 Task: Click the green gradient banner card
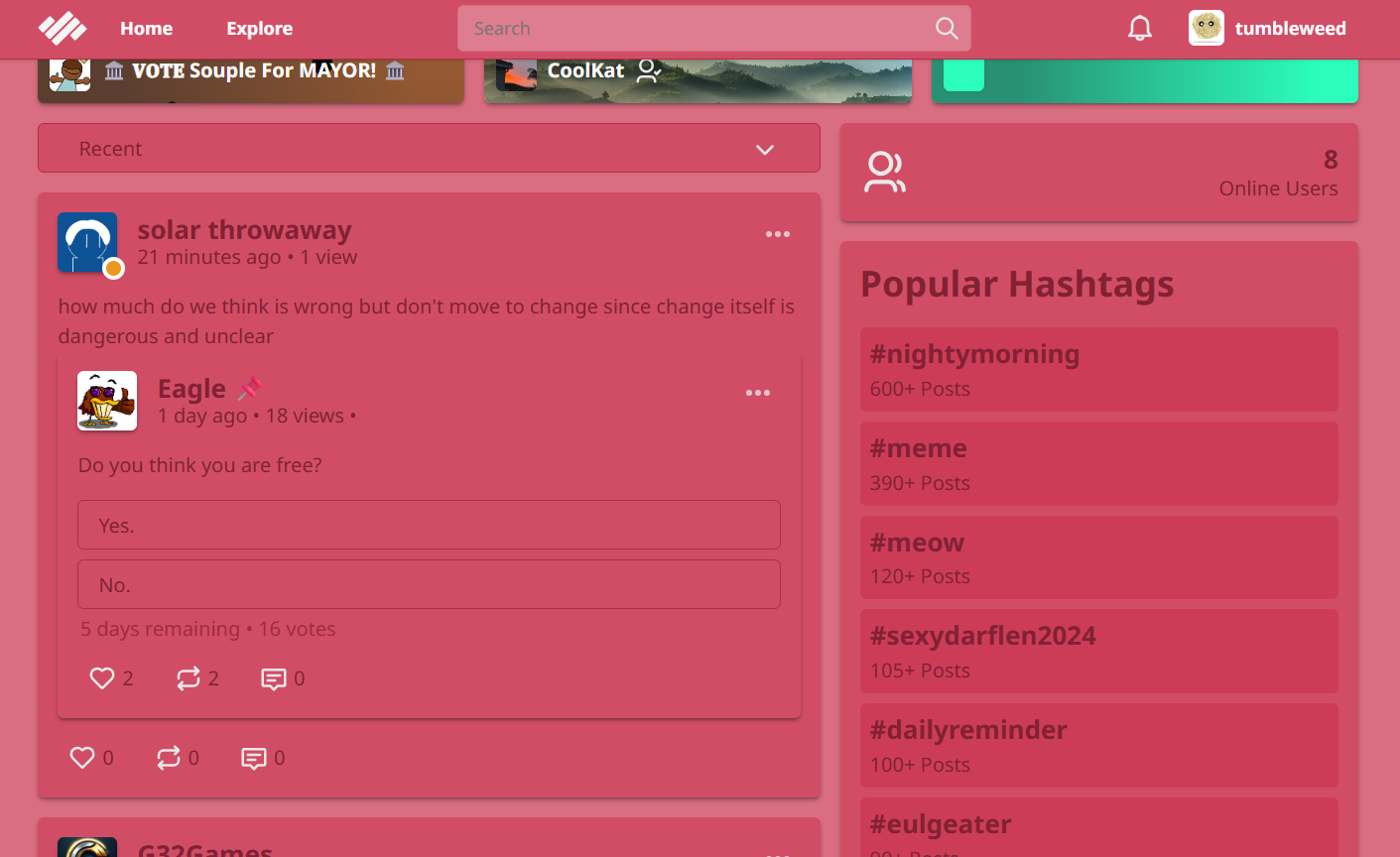[x=1144, y=79]
